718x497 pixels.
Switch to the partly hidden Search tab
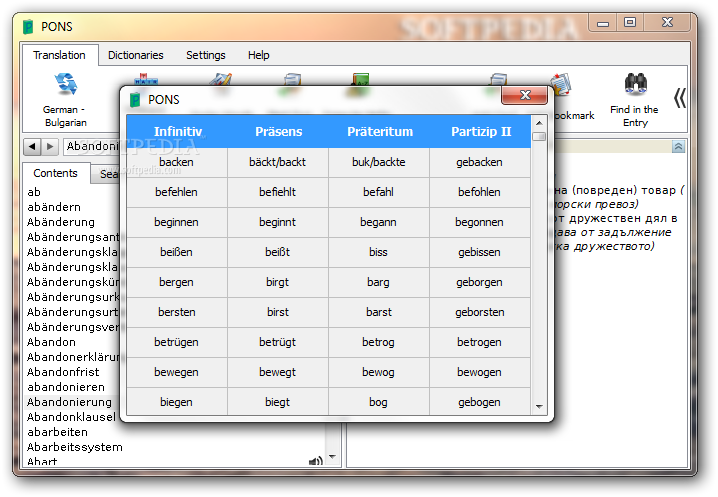[106, 174]
